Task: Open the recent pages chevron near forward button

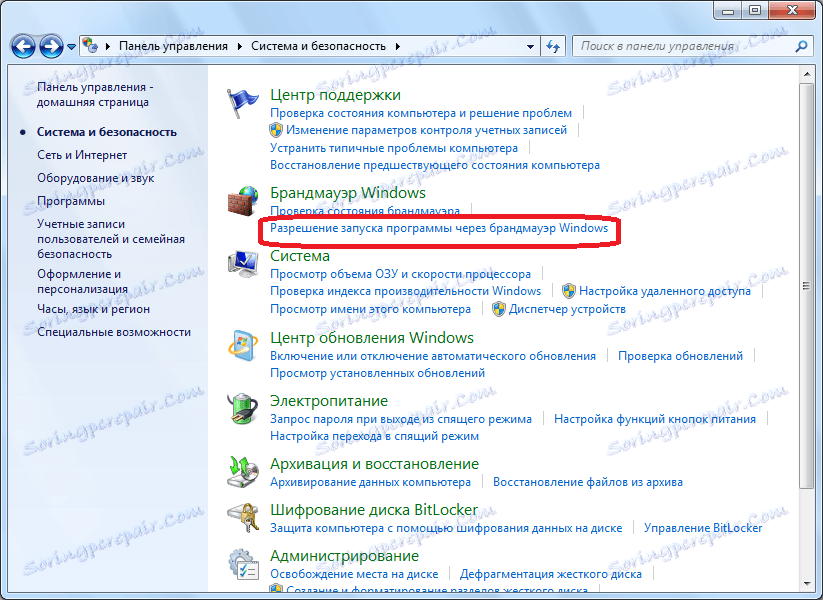Action: pos(69,45)
